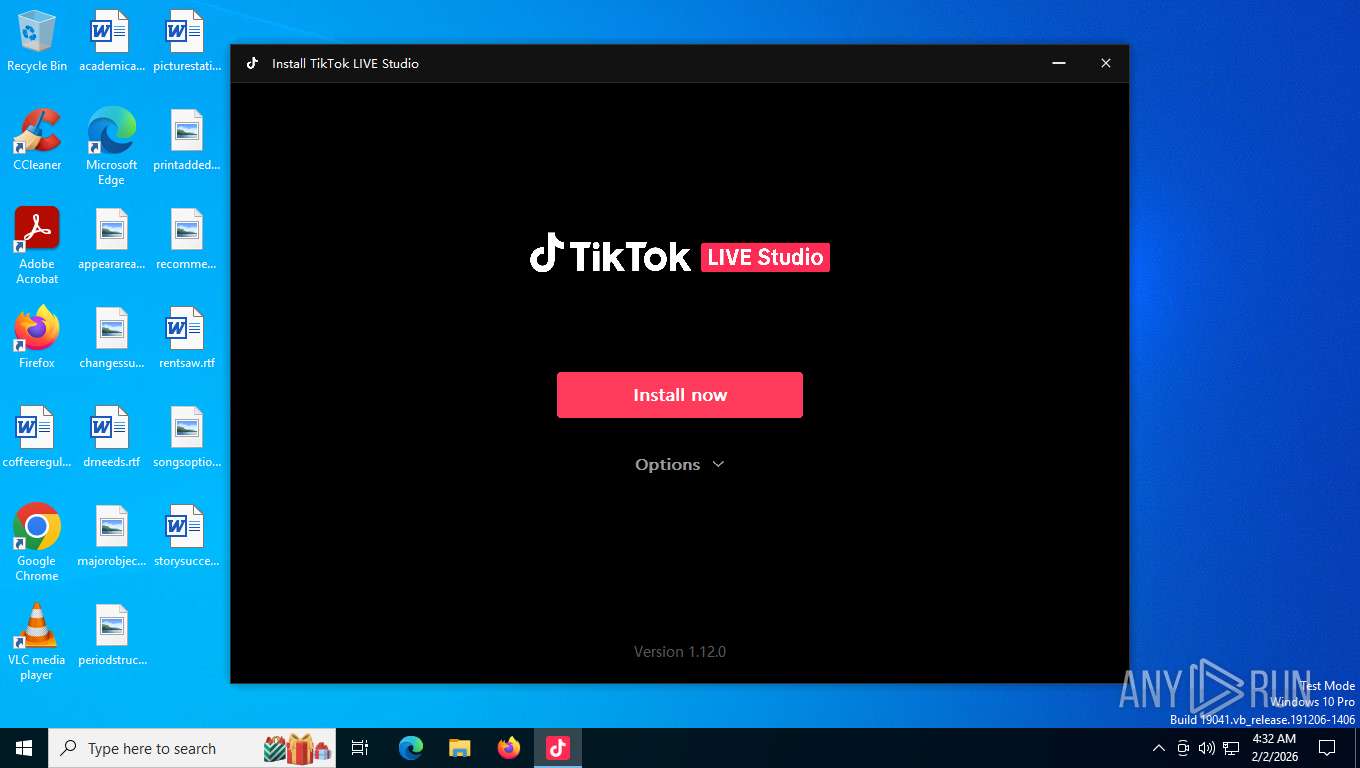The image size is (1360, 768).
Task: Open the volume control in system tray
Action: (1207, 748)
